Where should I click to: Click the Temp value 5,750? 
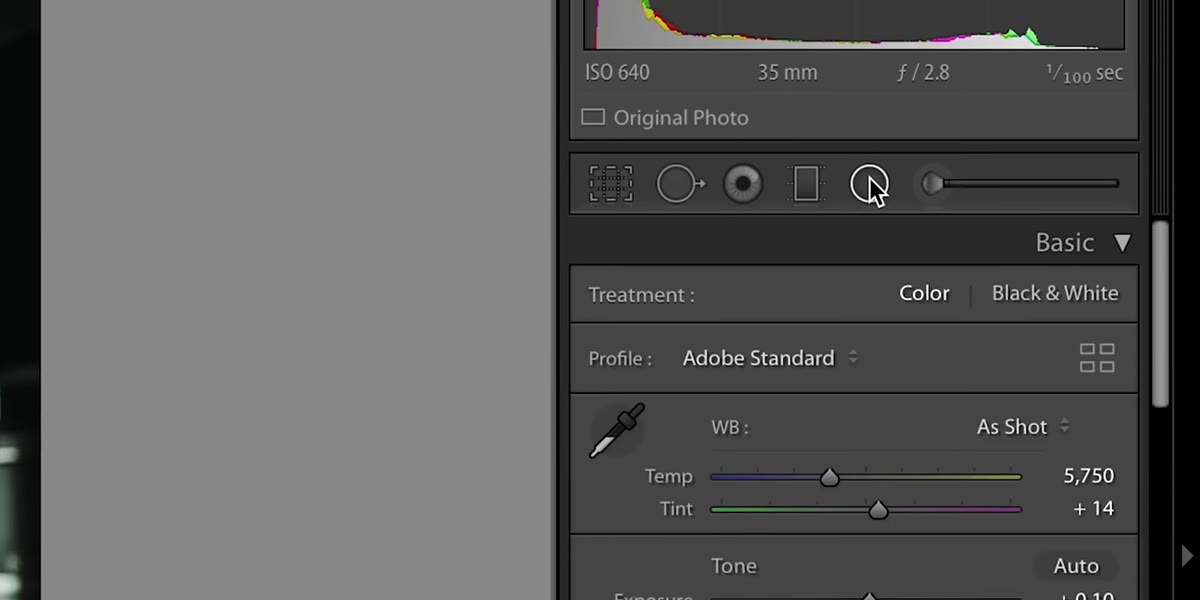1088,476
